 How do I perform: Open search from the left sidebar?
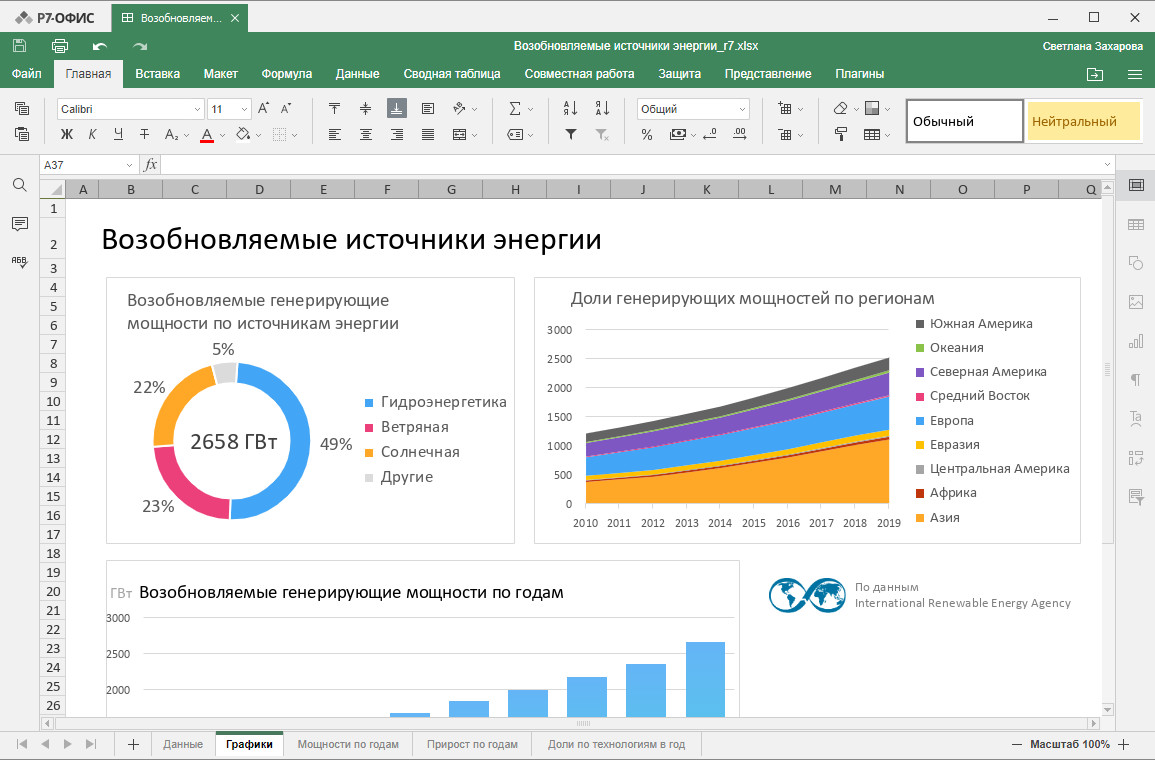tap(19, 185)
